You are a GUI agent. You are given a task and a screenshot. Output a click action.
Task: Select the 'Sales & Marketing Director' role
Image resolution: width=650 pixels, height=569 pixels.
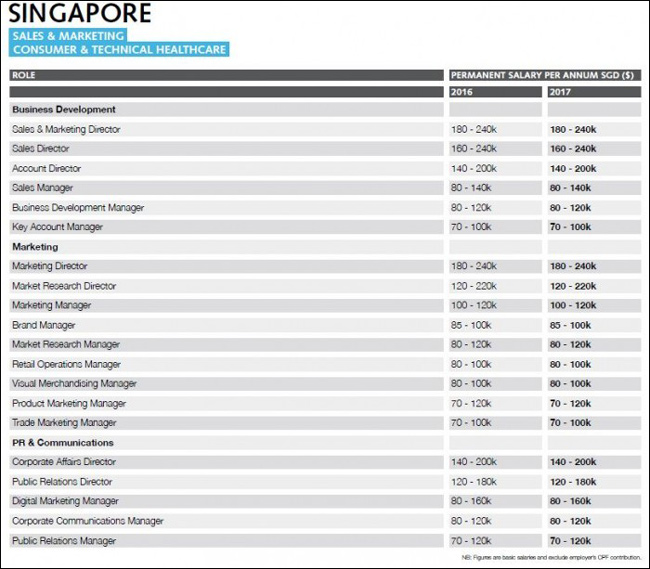[66, 129]
